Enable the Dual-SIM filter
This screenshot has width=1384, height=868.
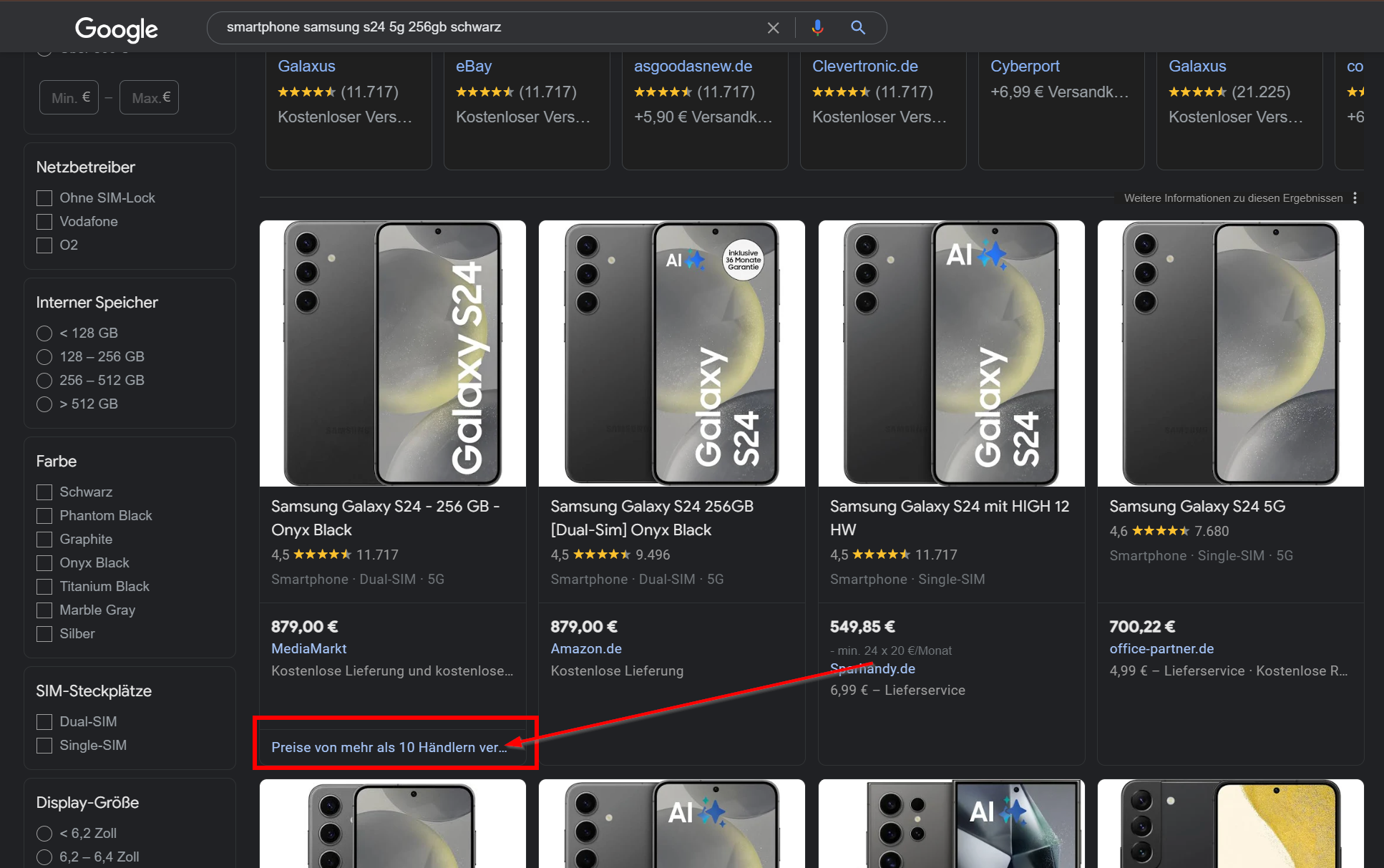(x=44, y=721)
